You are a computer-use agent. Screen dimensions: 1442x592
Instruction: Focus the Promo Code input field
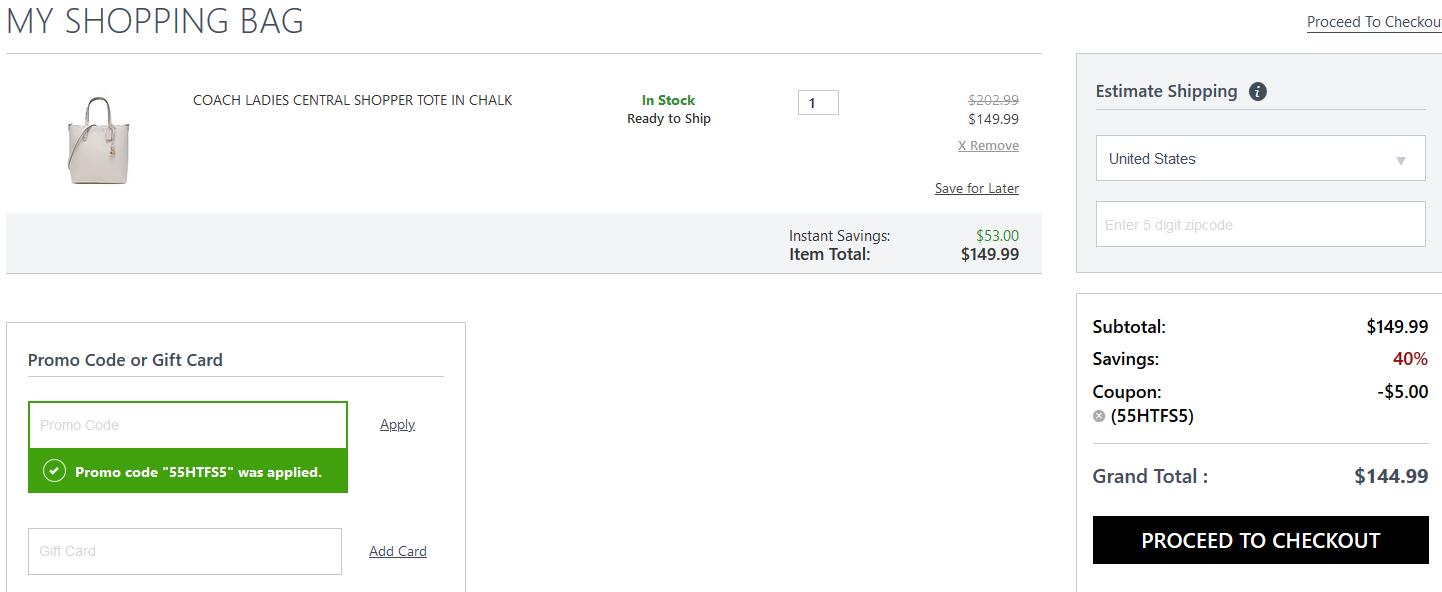pos(188,425)
